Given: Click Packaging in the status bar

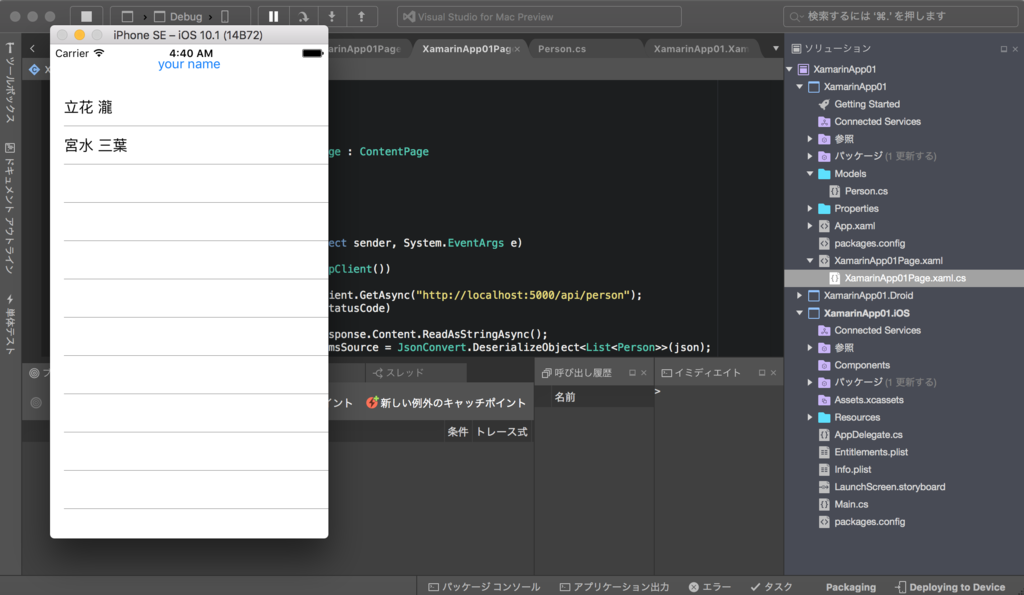Looking at the screenshot, I should click(850, 587).
